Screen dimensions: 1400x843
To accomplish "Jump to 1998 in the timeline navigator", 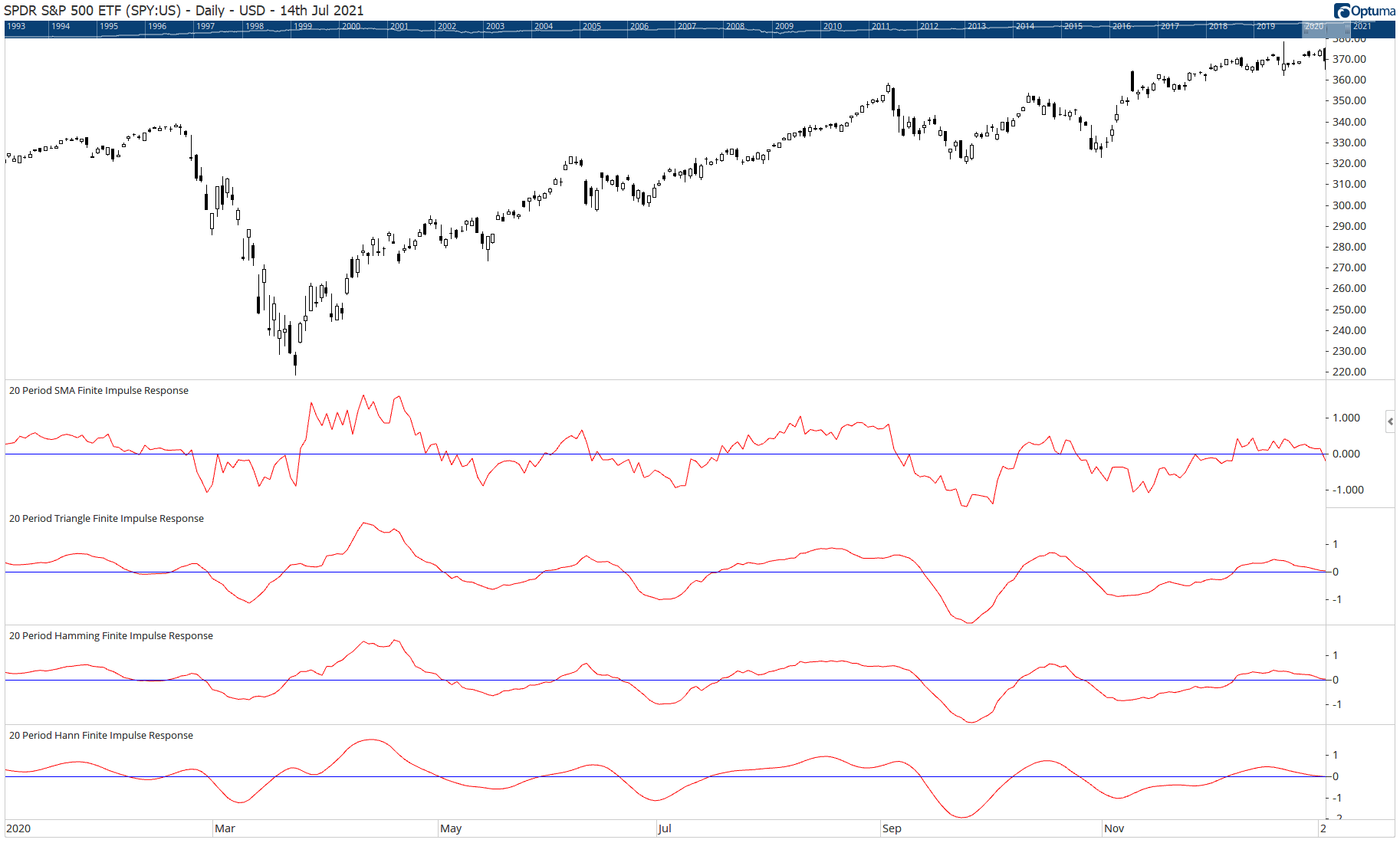I will 255,26.
